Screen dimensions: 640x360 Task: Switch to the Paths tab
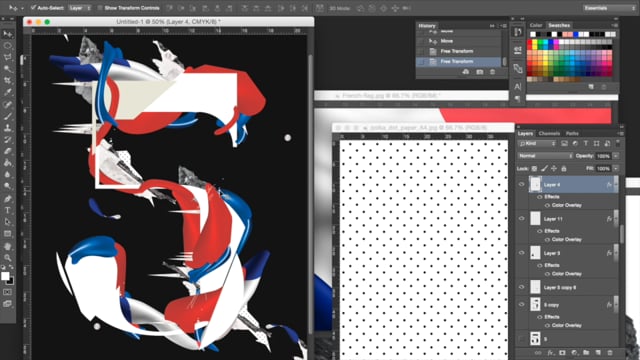572,133
